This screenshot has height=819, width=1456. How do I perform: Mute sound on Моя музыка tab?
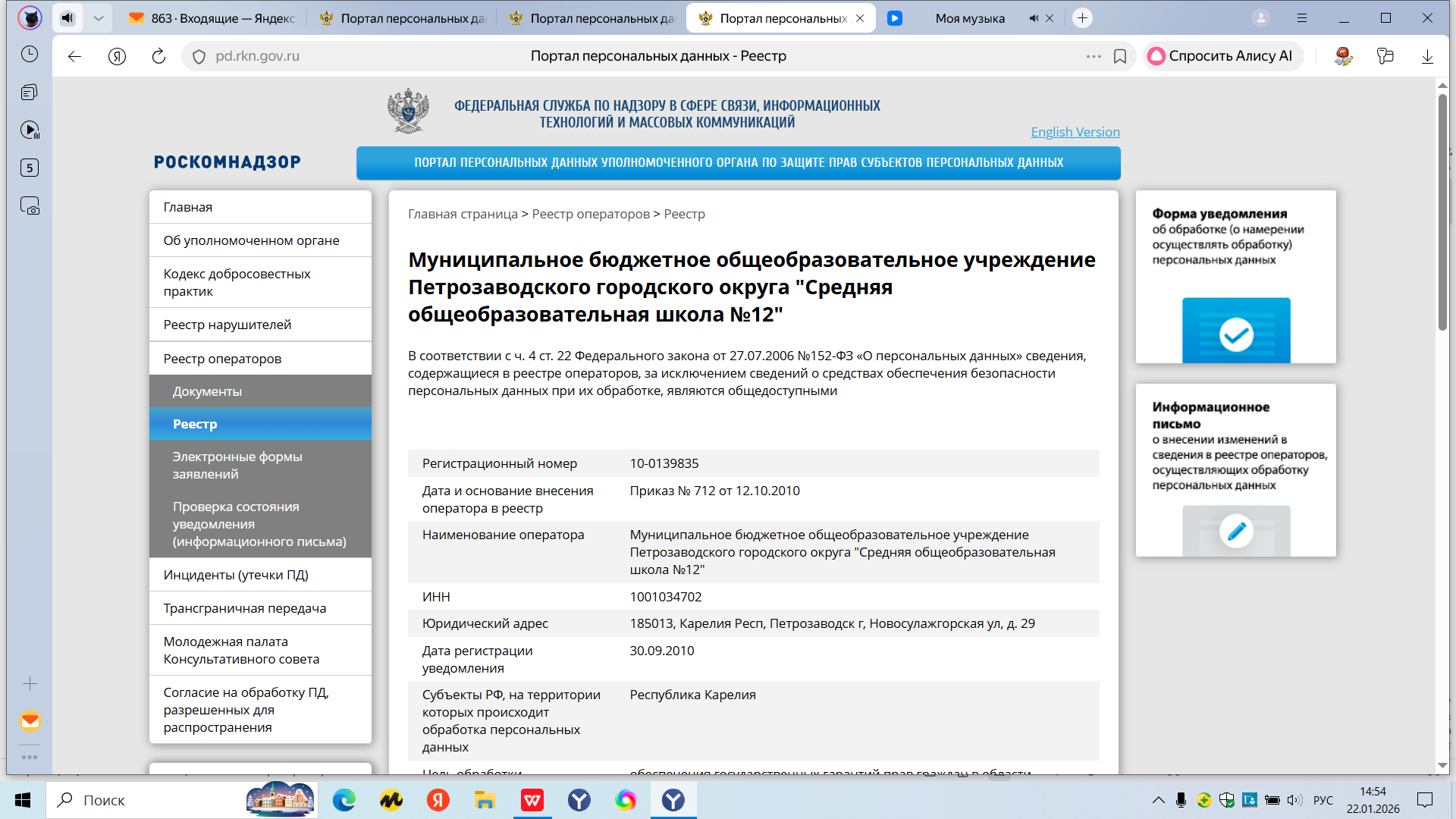(x=1034, y=18)
